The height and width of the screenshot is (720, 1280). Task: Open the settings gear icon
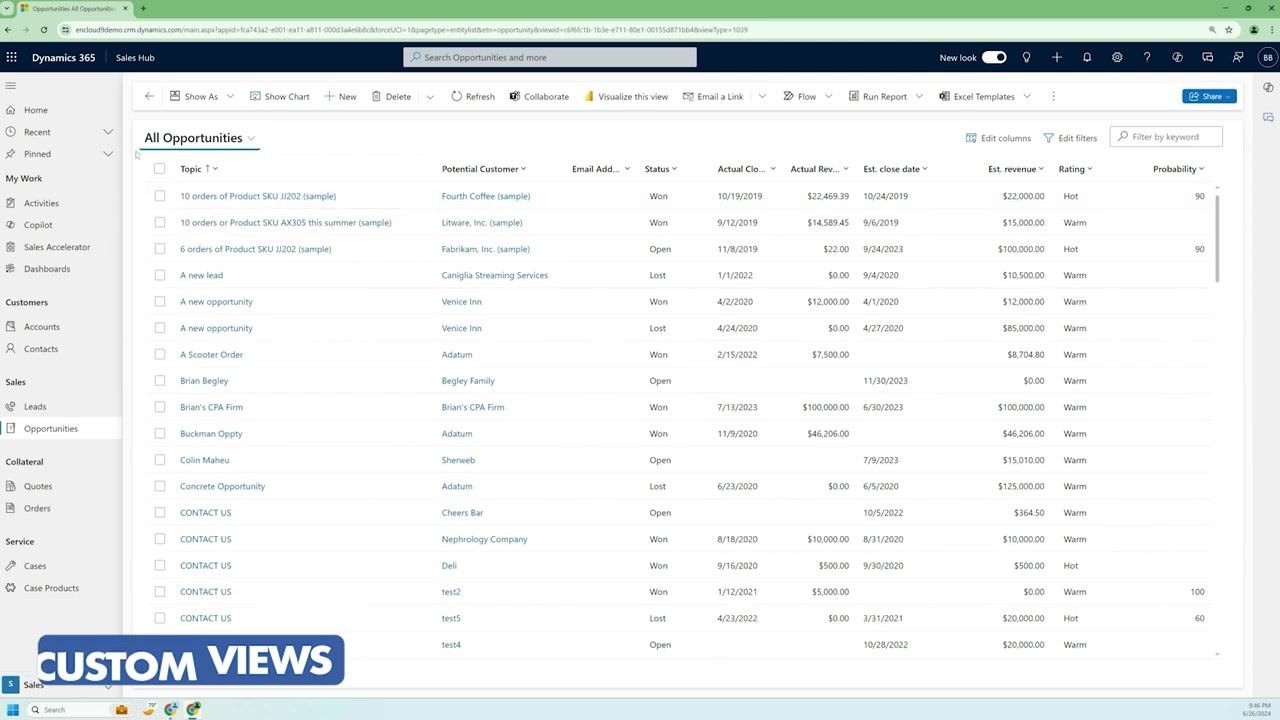pyautogui.click(x=1117, y=57)
